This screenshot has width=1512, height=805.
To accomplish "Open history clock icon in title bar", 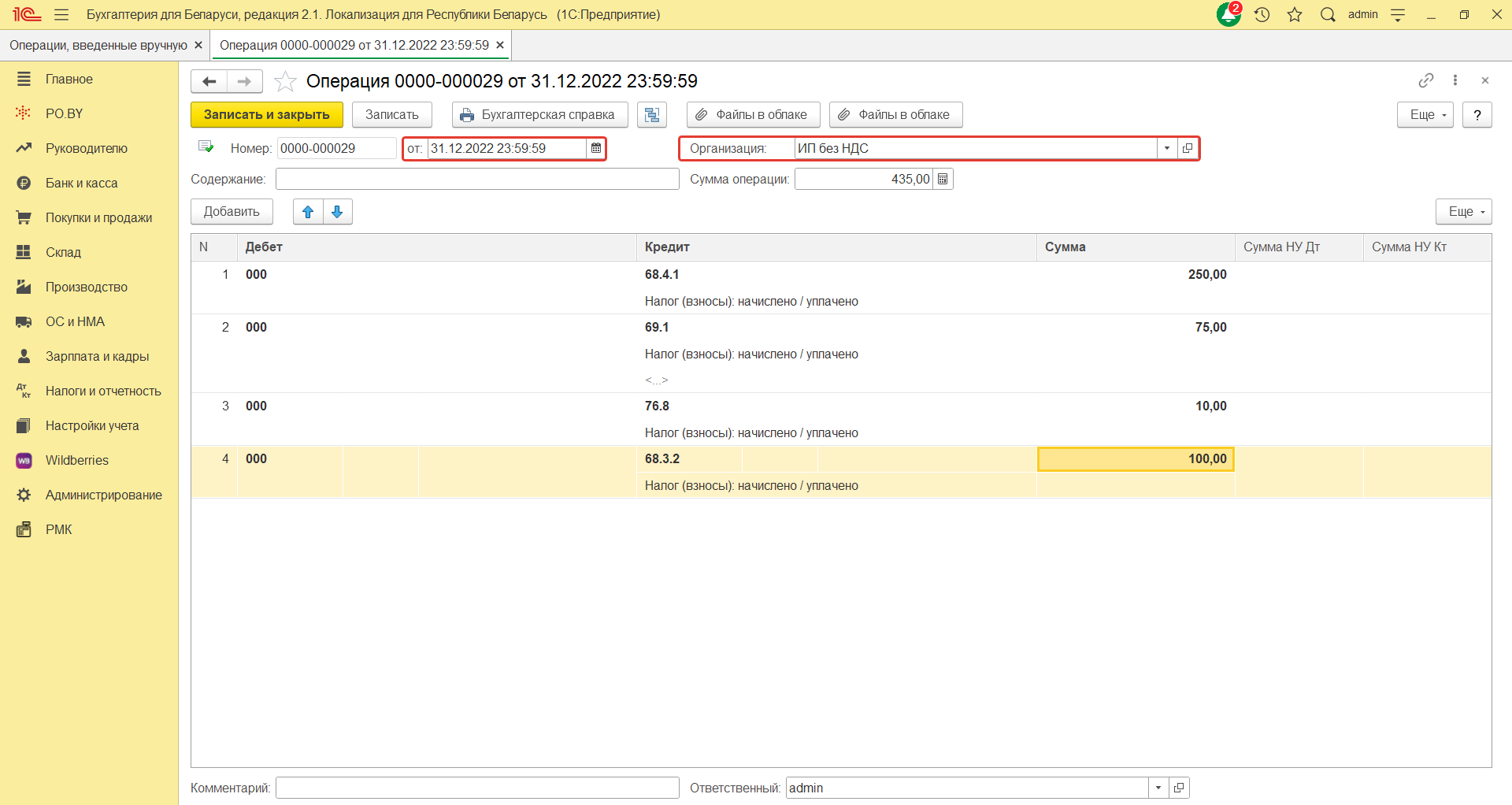I will pyautogui.click(x=1262, y=14).
